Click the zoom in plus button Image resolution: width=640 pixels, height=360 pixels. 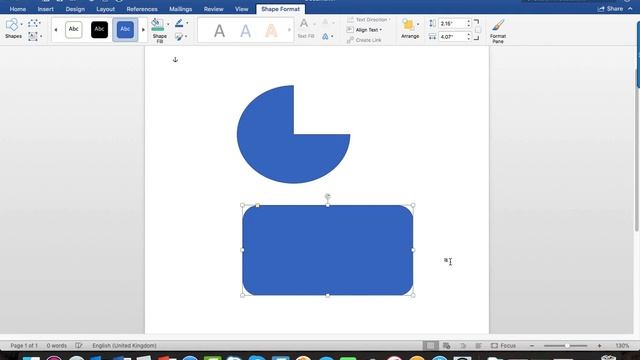[x=599, y=346]
